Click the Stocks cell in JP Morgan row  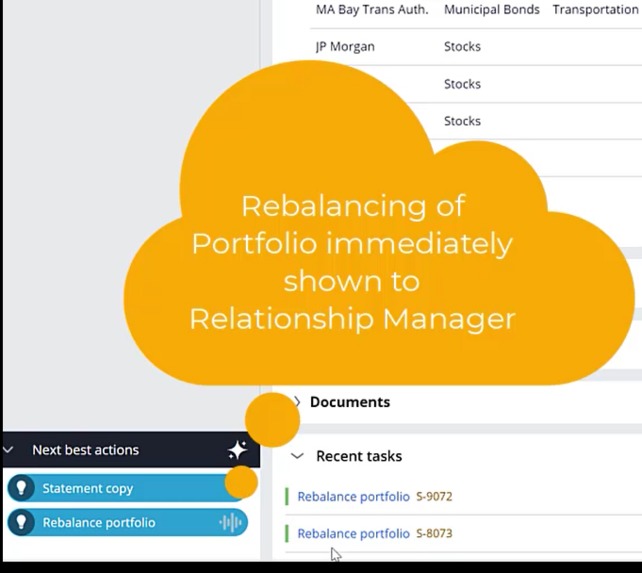click(462, 47)
